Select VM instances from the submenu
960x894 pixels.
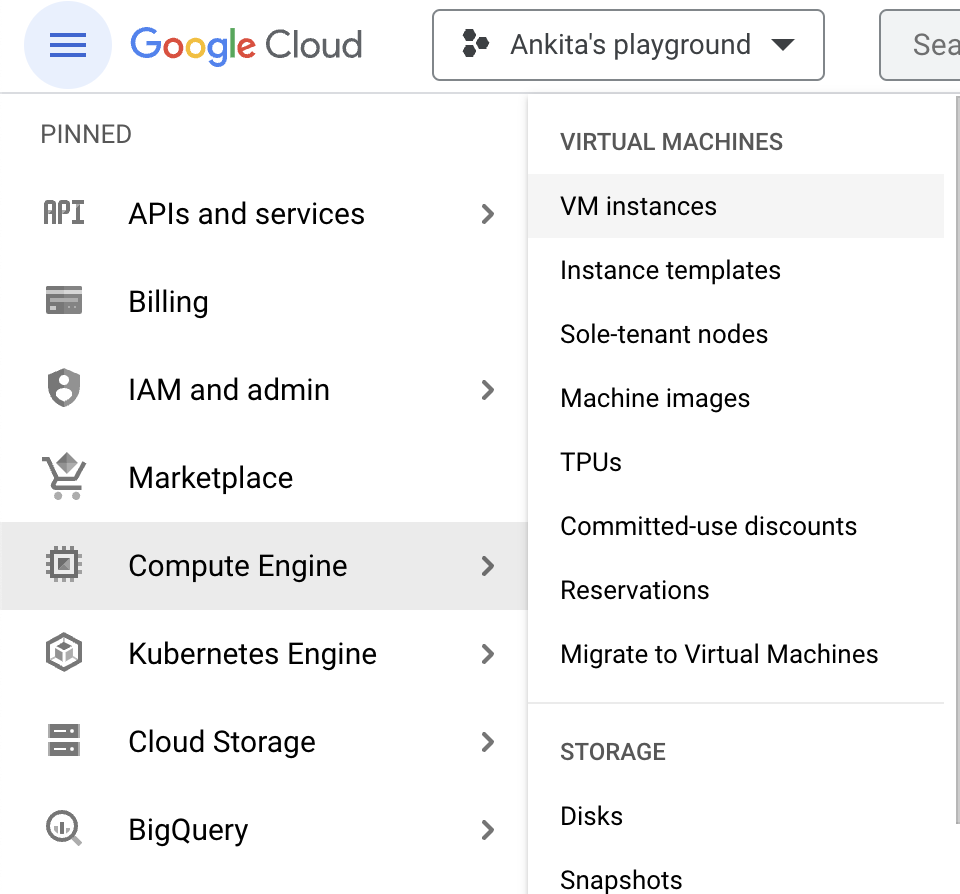tap(638, 206)
